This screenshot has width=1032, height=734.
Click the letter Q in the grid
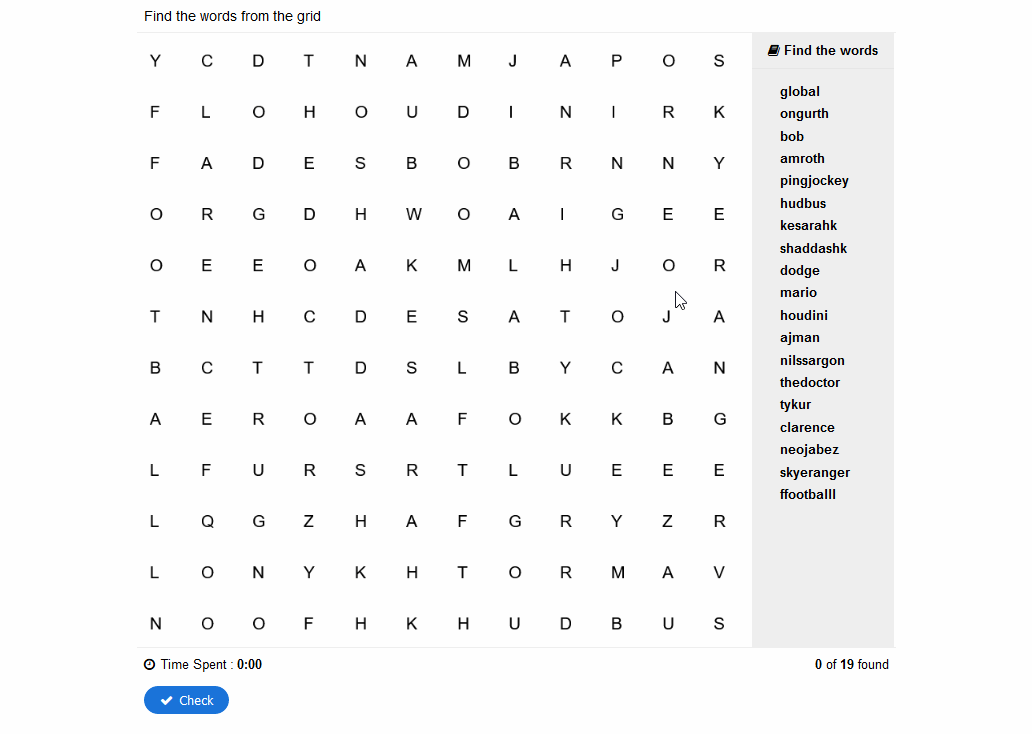click(207, 522)
